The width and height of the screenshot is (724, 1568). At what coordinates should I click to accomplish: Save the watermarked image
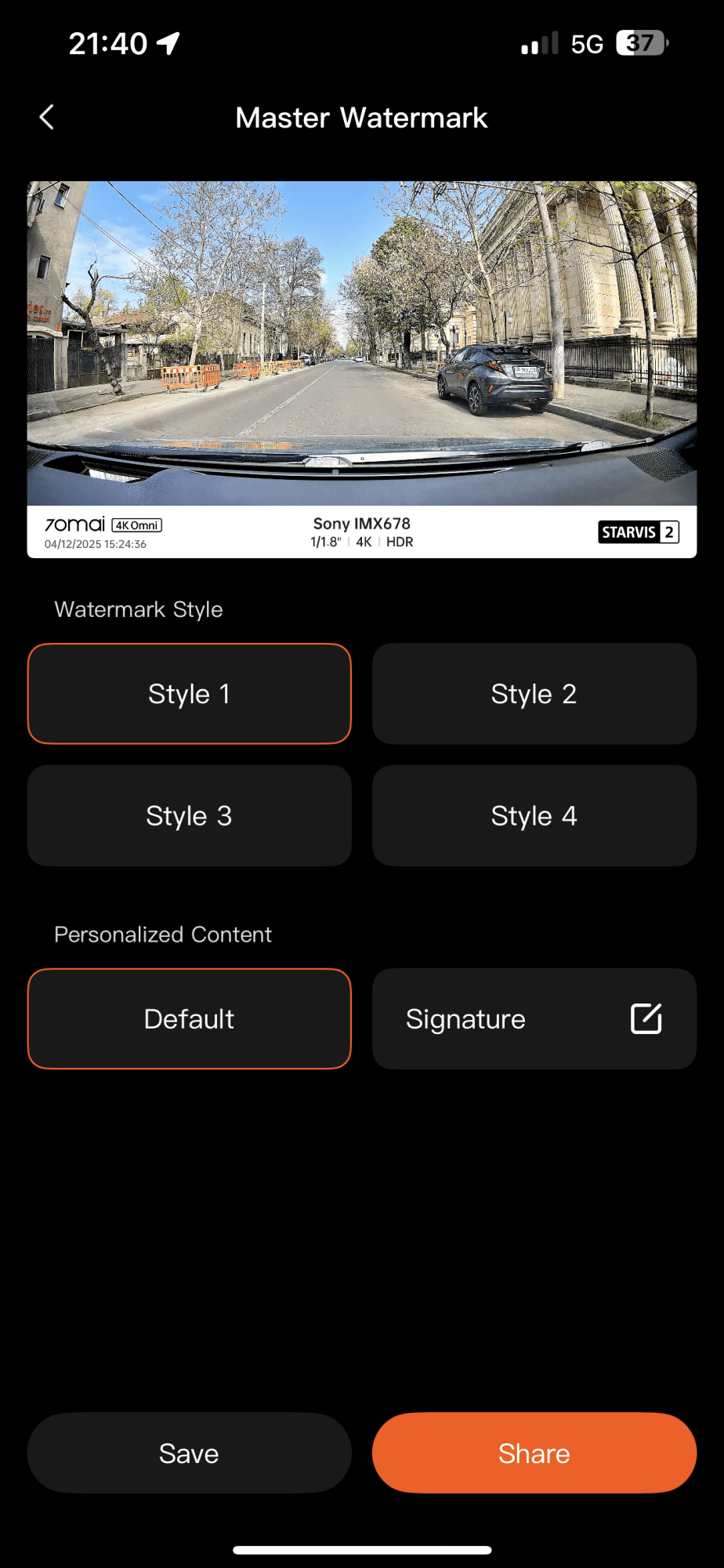189,1453
